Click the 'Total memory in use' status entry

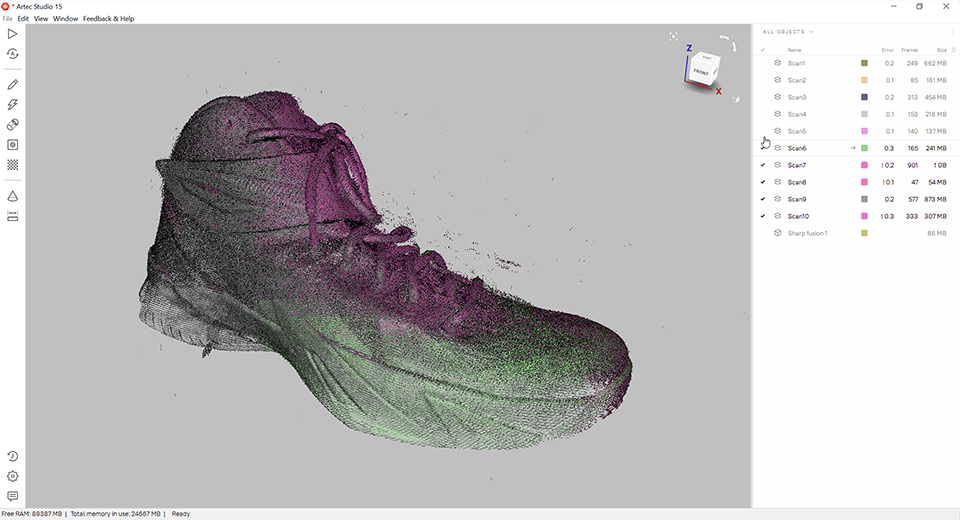coord(116,514)
